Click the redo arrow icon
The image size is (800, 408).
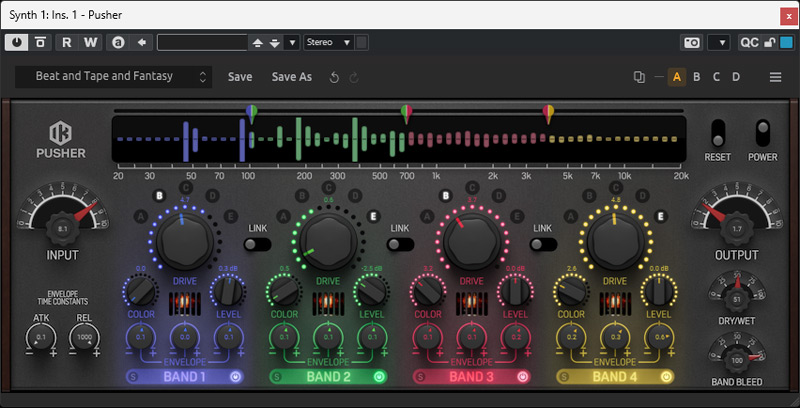tap(354, 78)
